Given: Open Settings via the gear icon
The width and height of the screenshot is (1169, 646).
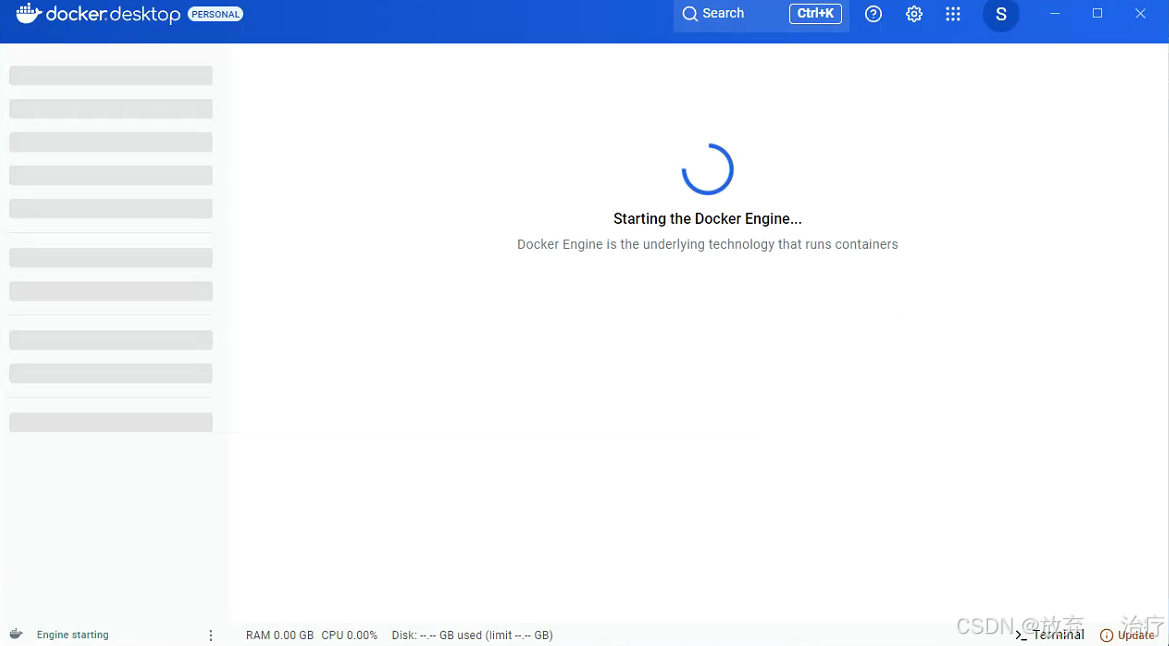Looking at the screenshot, I should tap(914, 14).
